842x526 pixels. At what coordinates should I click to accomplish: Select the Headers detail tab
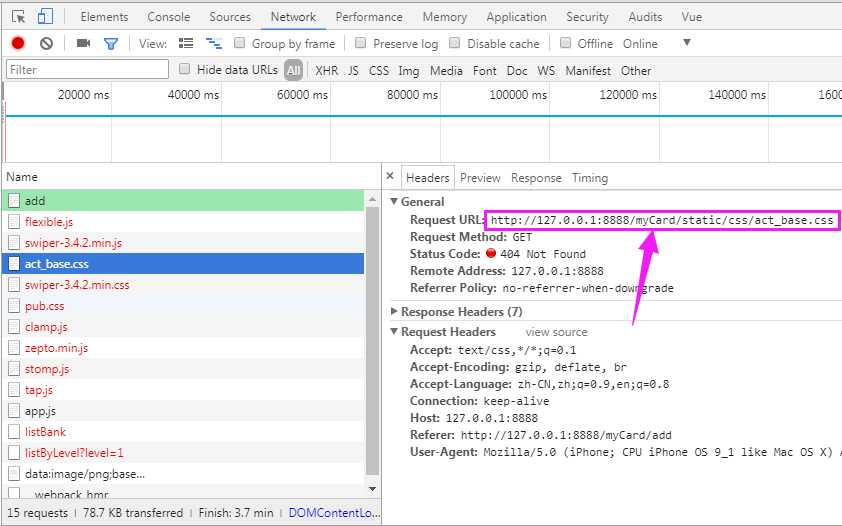427,178
